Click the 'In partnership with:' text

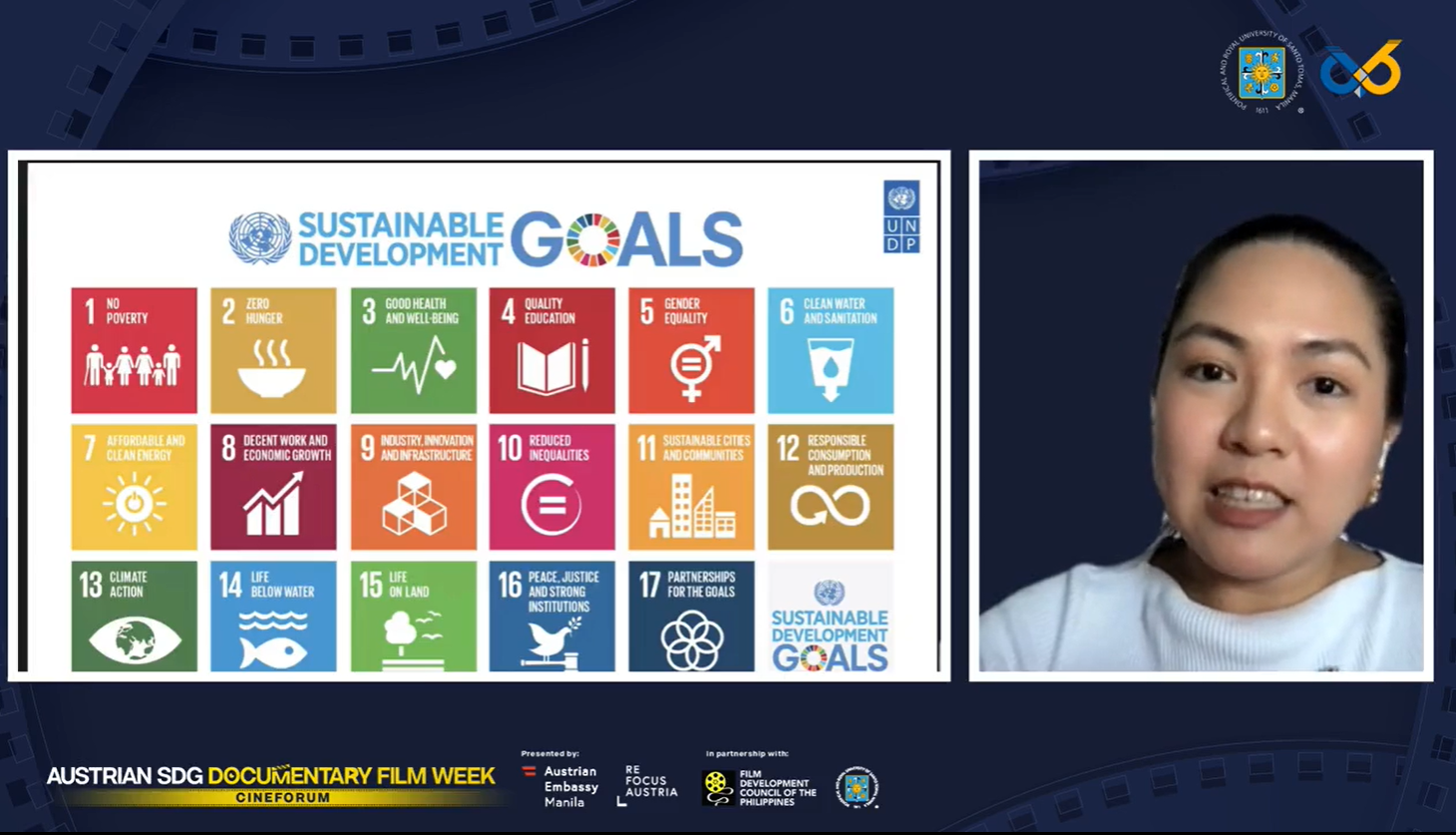[x=747, y=753]
